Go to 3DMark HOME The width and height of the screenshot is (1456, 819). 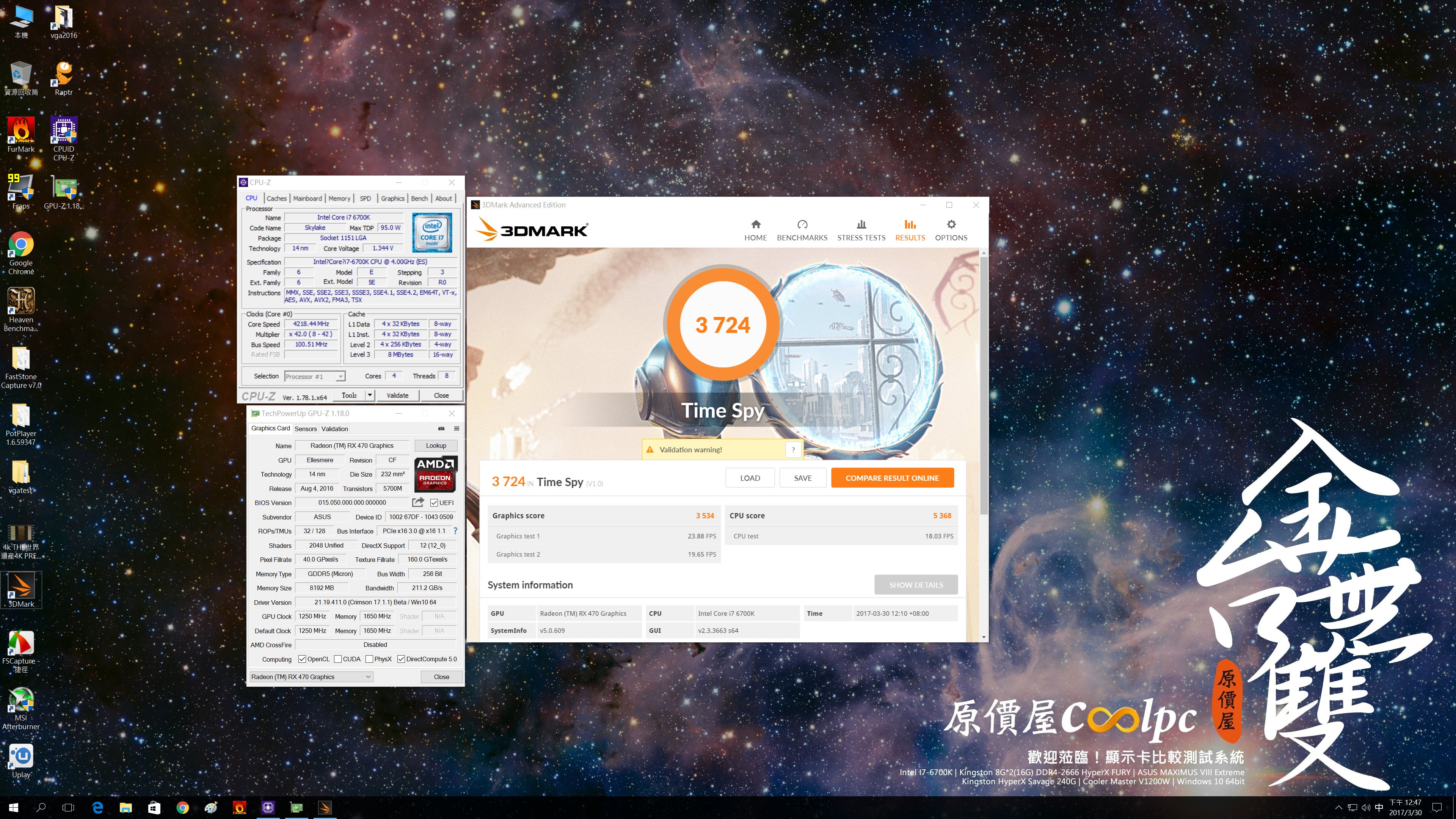756,231
